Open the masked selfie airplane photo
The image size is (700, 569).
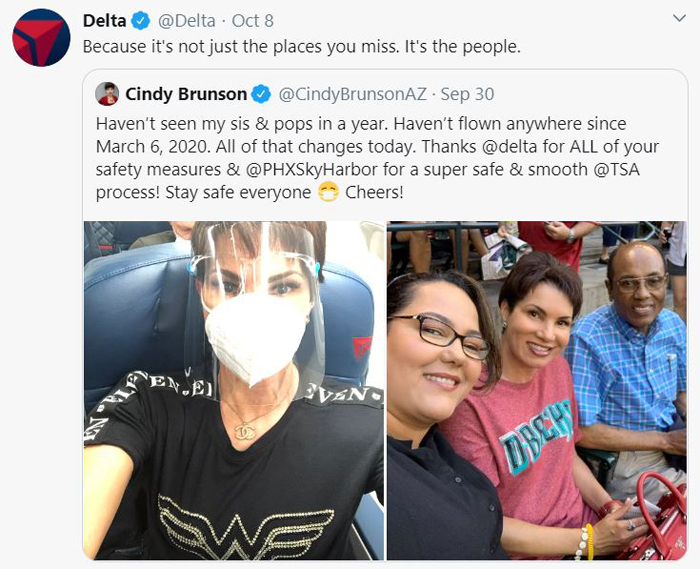pos(233,390)
